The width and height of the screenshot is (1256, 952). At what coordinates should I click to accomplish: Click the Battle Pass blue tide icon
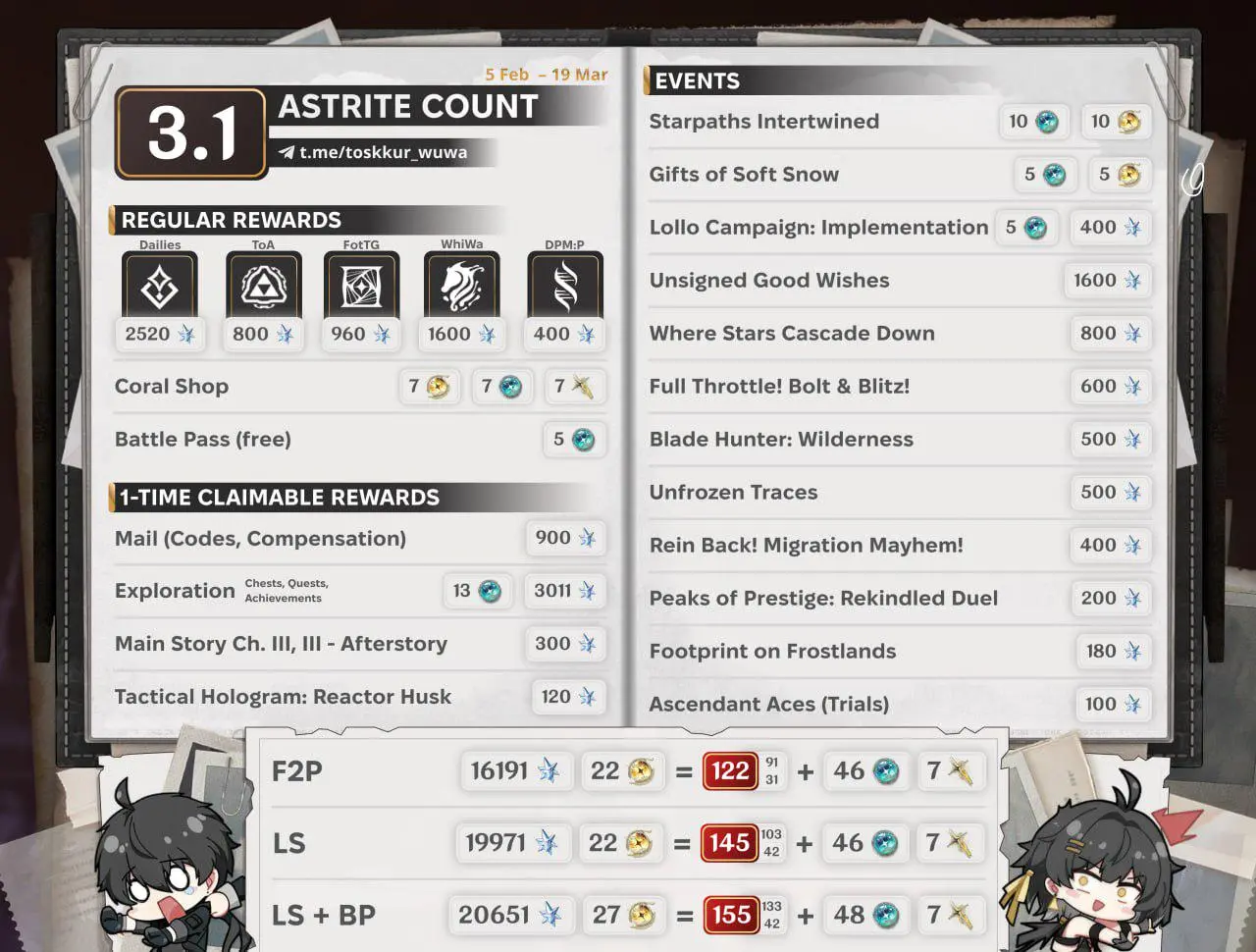pyautogui.click(x=584, y=440)
